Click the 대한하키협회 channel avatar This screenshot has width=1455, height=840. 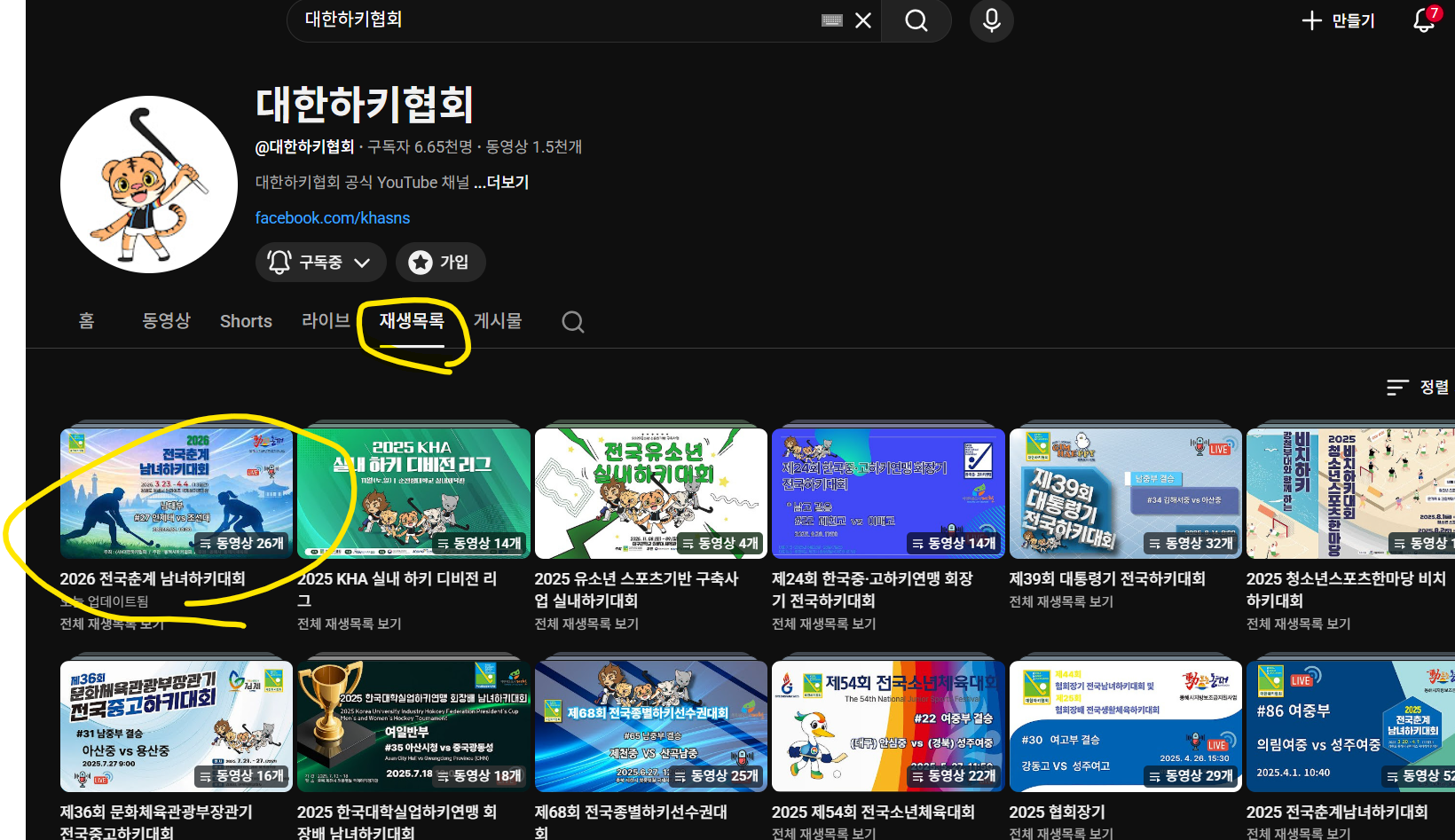click(x=149, y=184)
